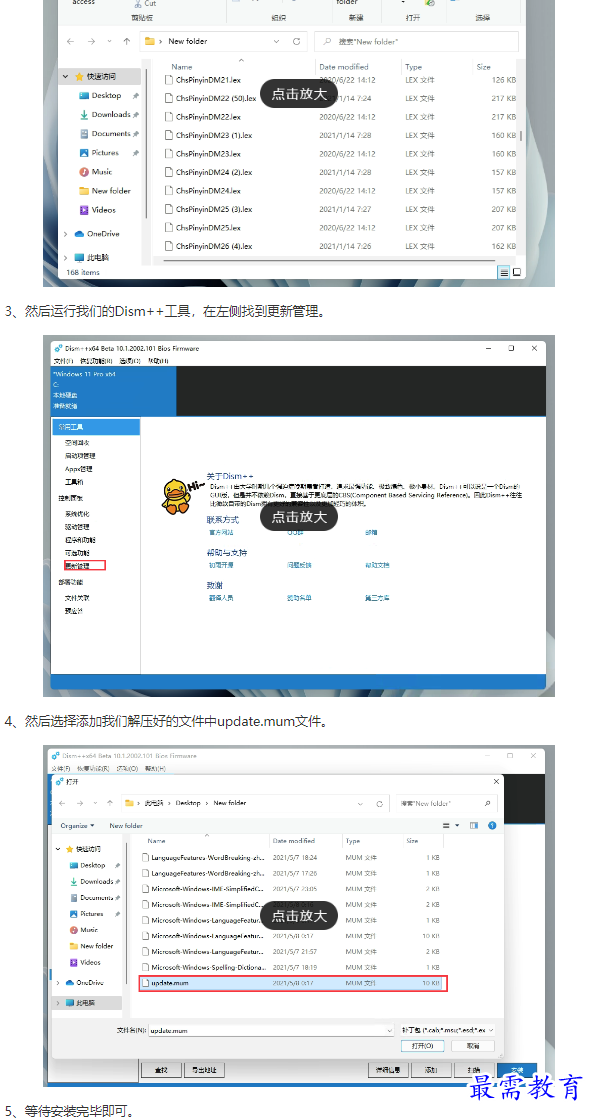The width and height of the screenshot is (591, 1119).
Task: Select file ChsPinyinDM21.lex
Action: [x=208, y=80]
